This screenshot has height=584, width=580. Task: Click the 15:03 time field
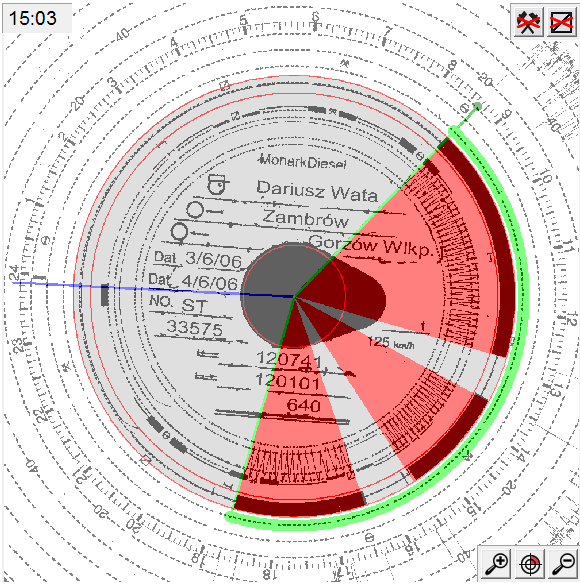click(37, 18)
